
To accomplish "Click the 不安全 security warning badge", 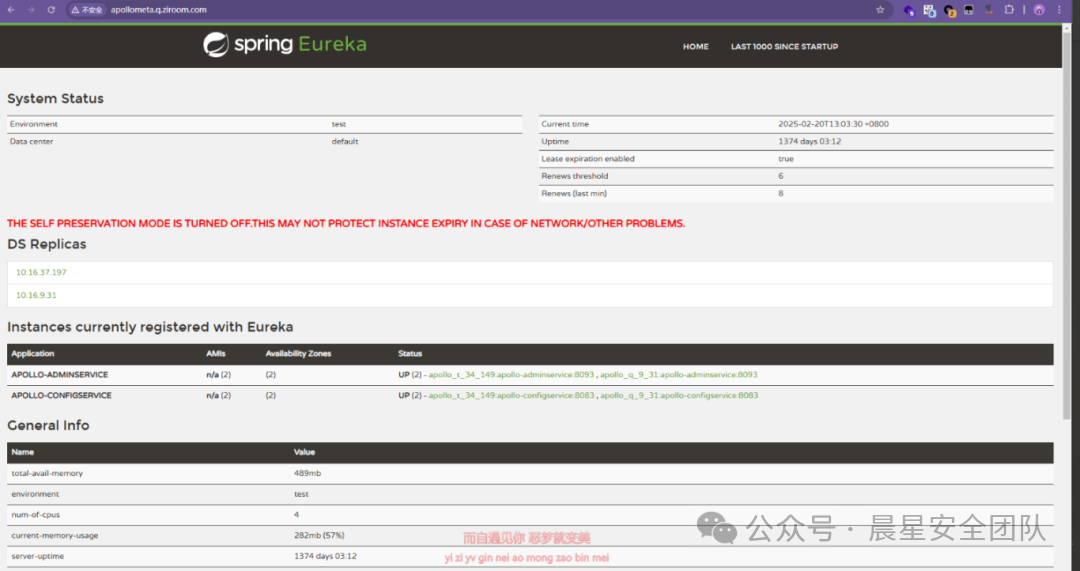I will pyautogui.click(x=87, y=10).
